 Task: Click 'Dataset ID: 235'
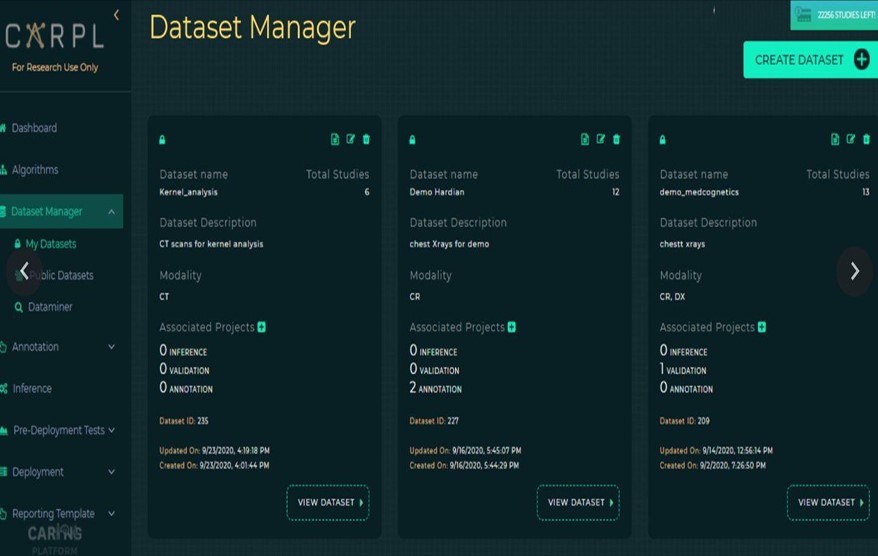pos(184,421)
